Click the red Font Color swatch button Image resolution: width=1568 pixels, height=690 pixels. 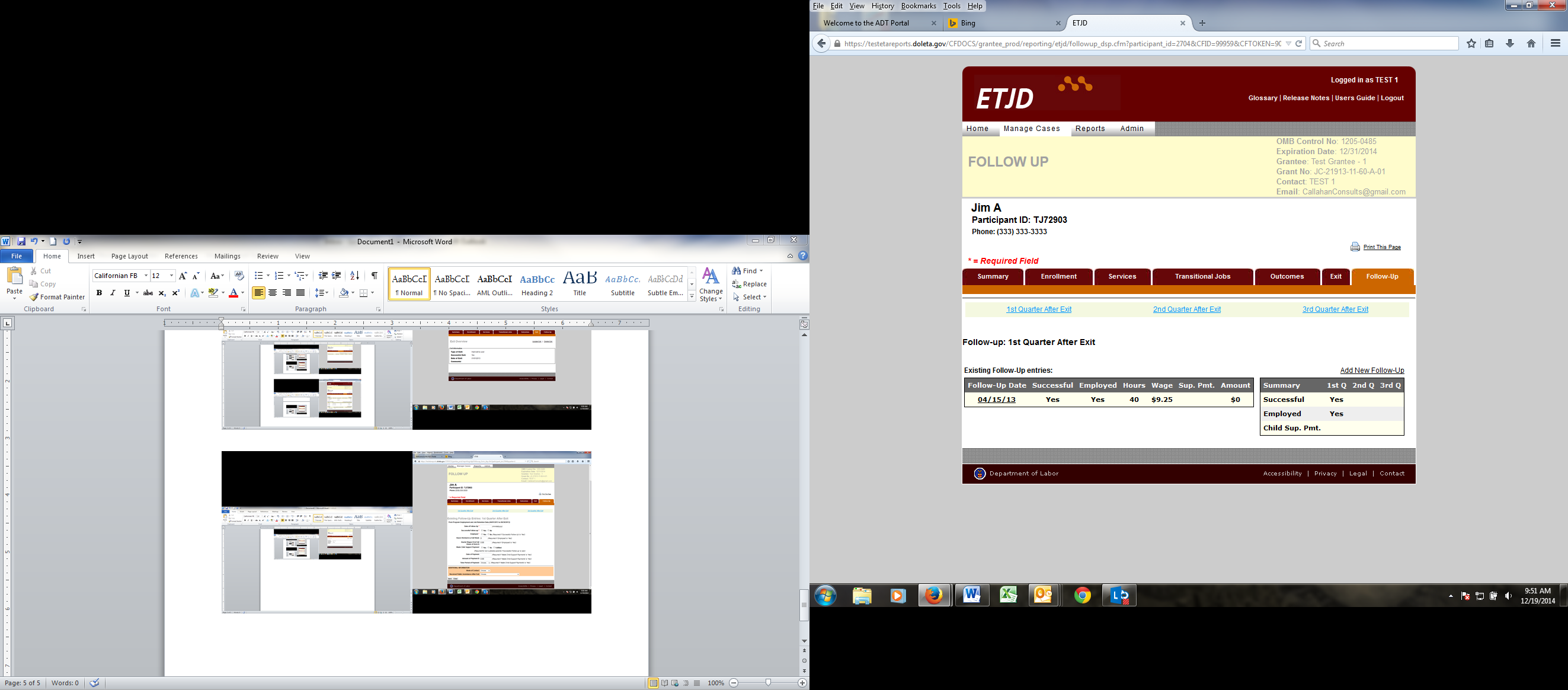tap(233, 293)
